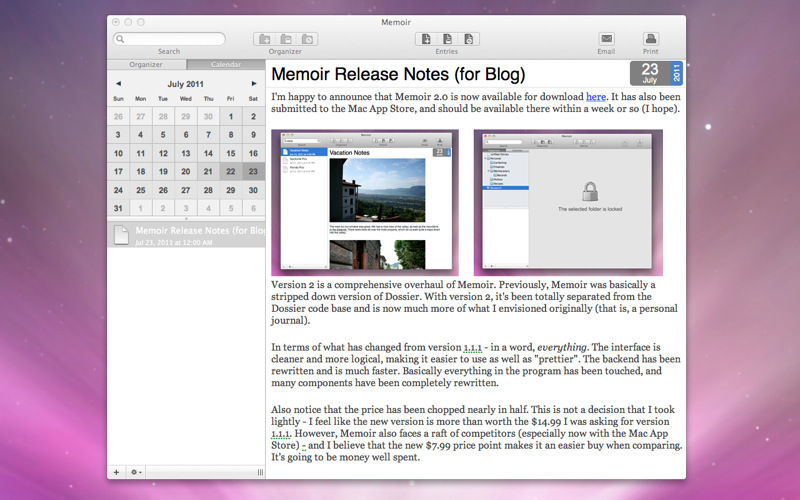The height and width of the screenshot is (500, 800).
Task: Click the middle Entries document icon
Action: click(447, 39)
